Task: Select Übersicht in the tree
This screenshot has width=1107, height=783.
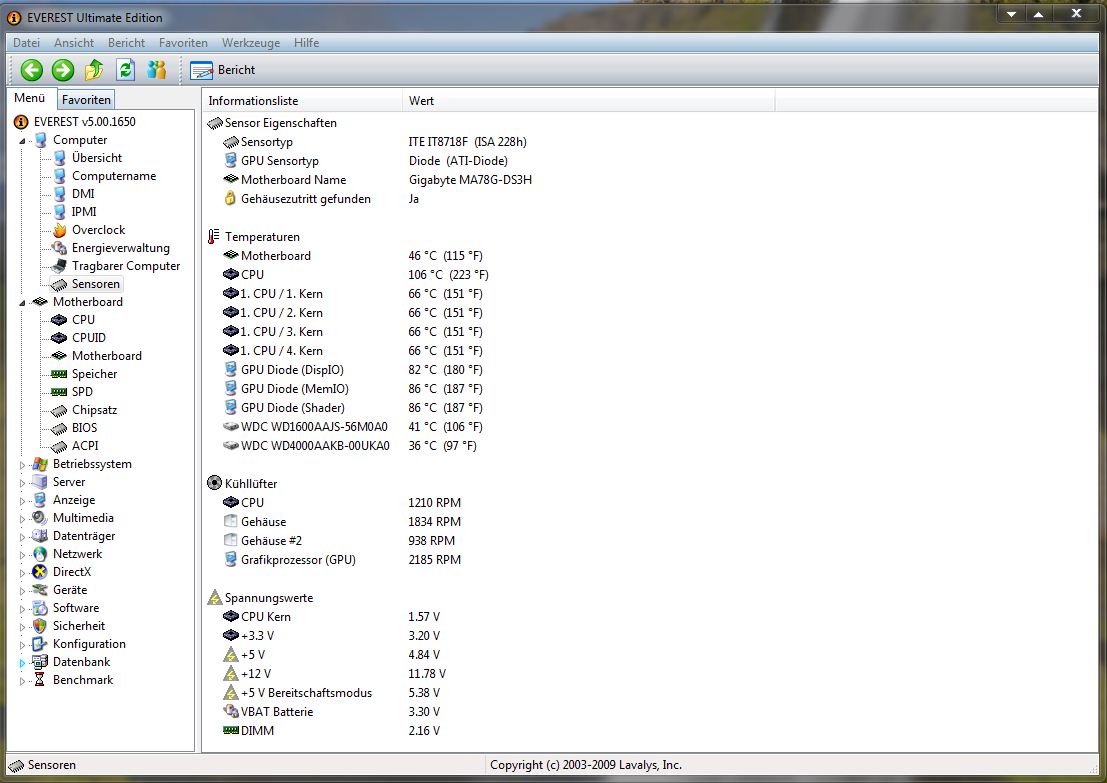Action: pos(97,157)
